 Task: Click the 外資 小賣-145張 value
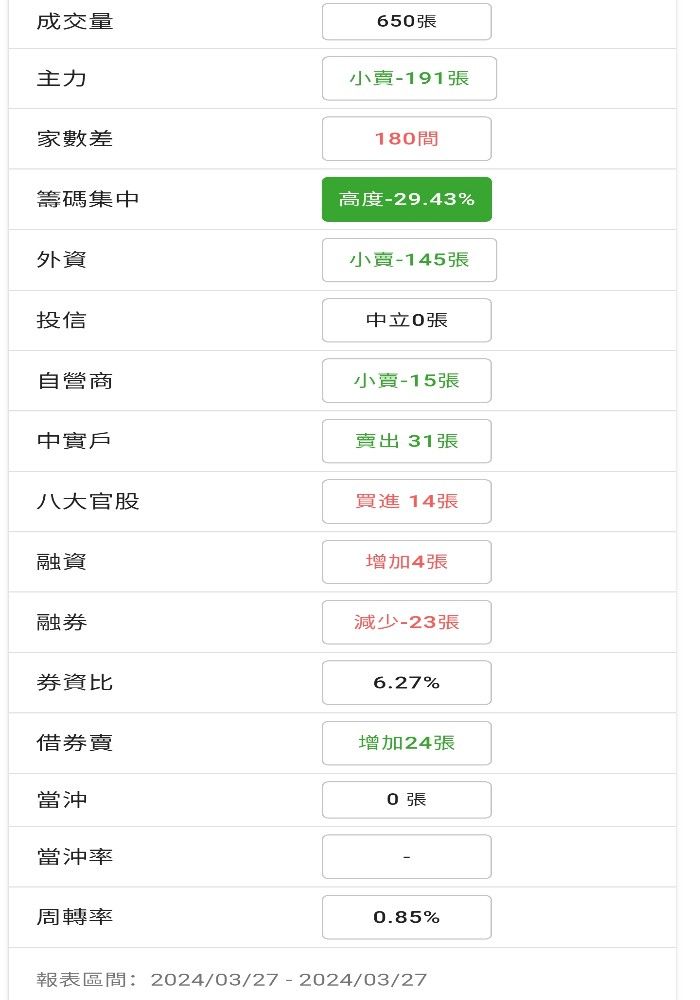[408, 259]
